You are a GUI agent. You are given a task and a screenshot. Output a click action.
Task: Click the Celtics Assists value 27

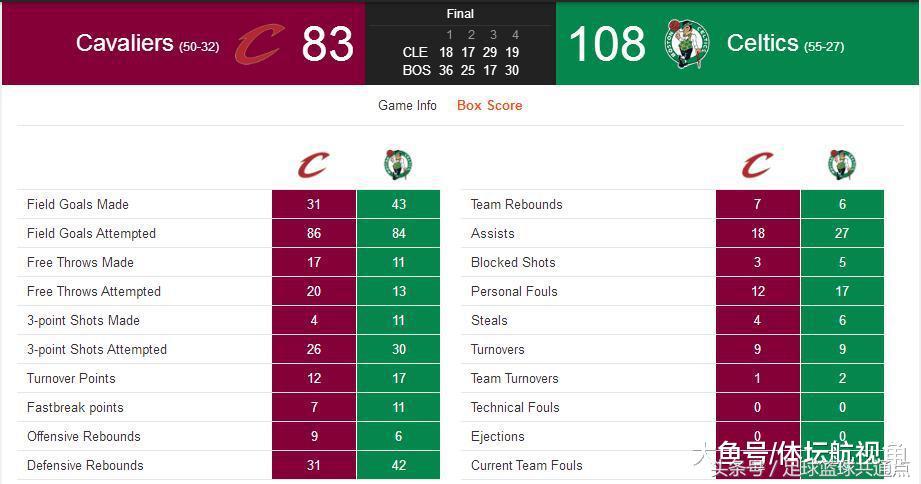(x=842, y=233)
